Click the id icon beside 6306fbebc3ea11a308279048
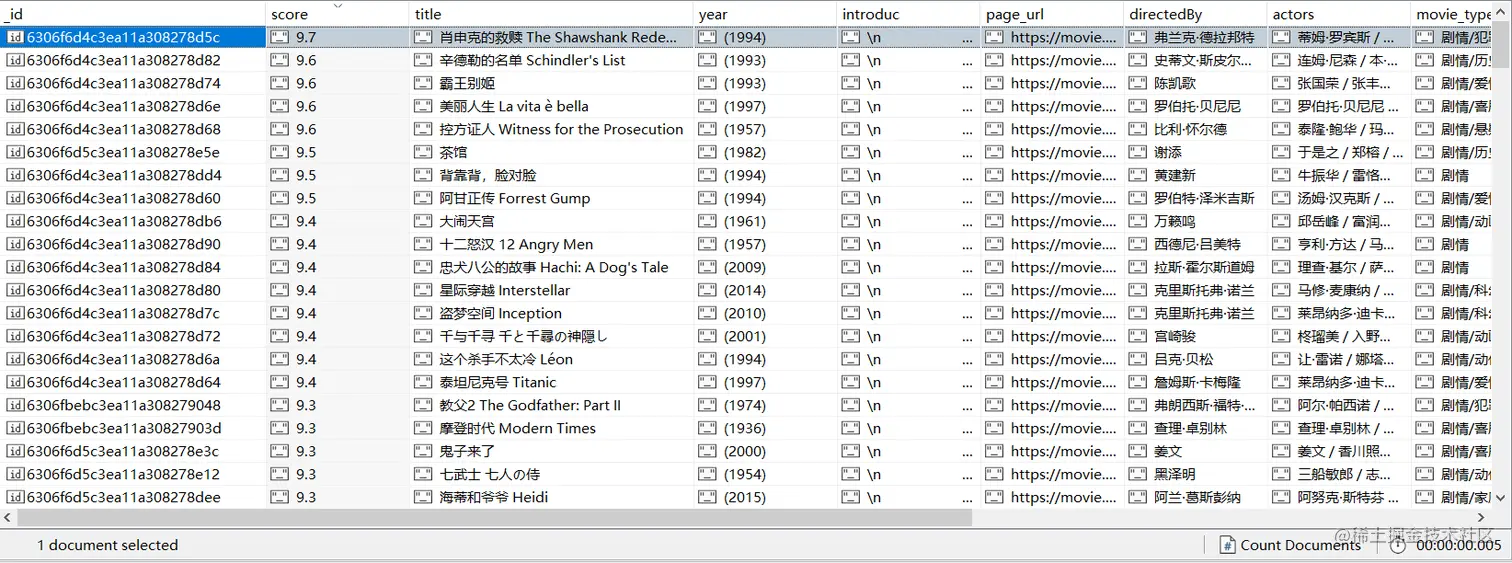Screen dimensions: 1512x563 point(15,405)
